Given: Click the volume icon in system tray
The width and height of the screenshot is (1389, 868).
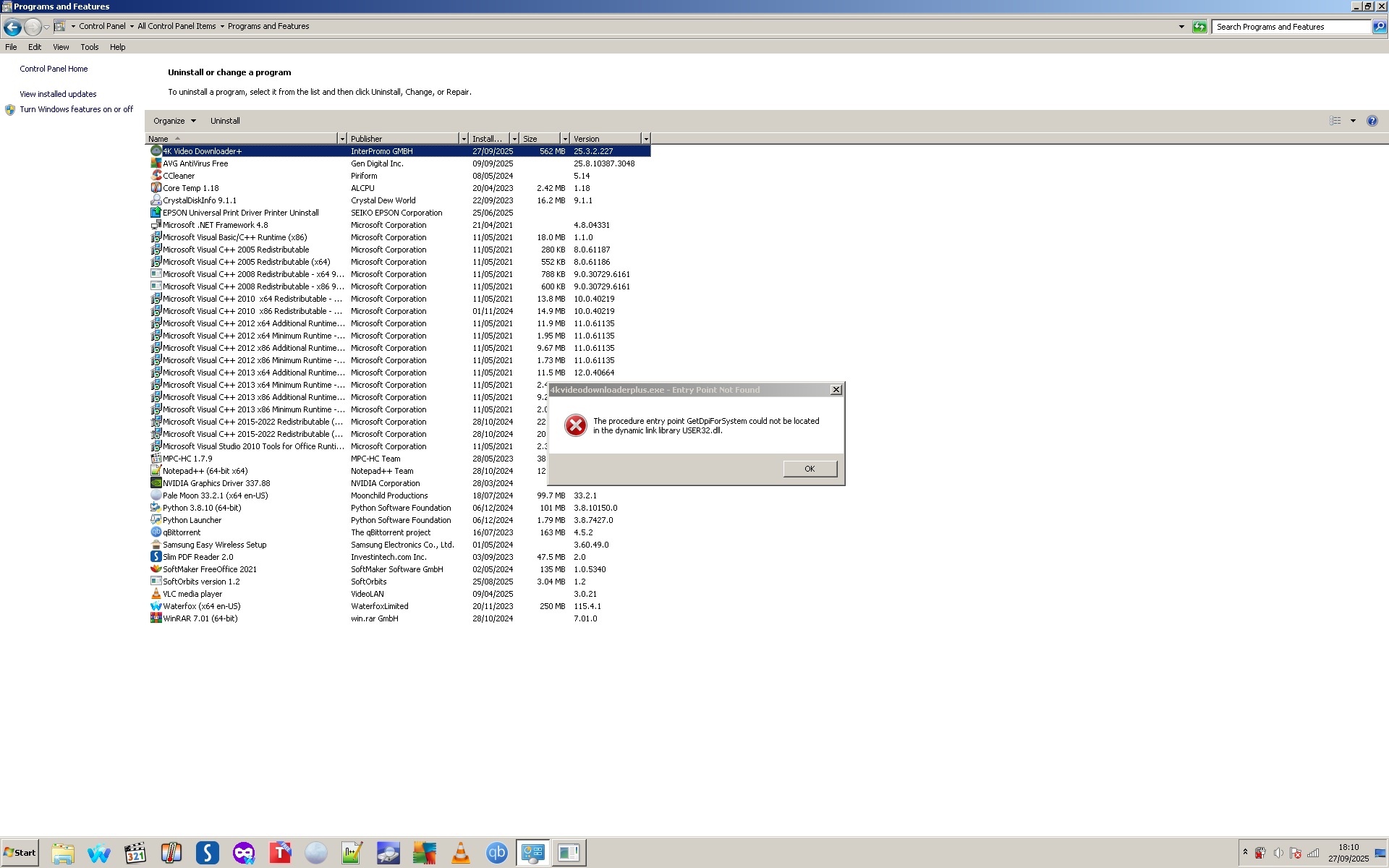Looking at the screenshot, I should point(1278,853).
